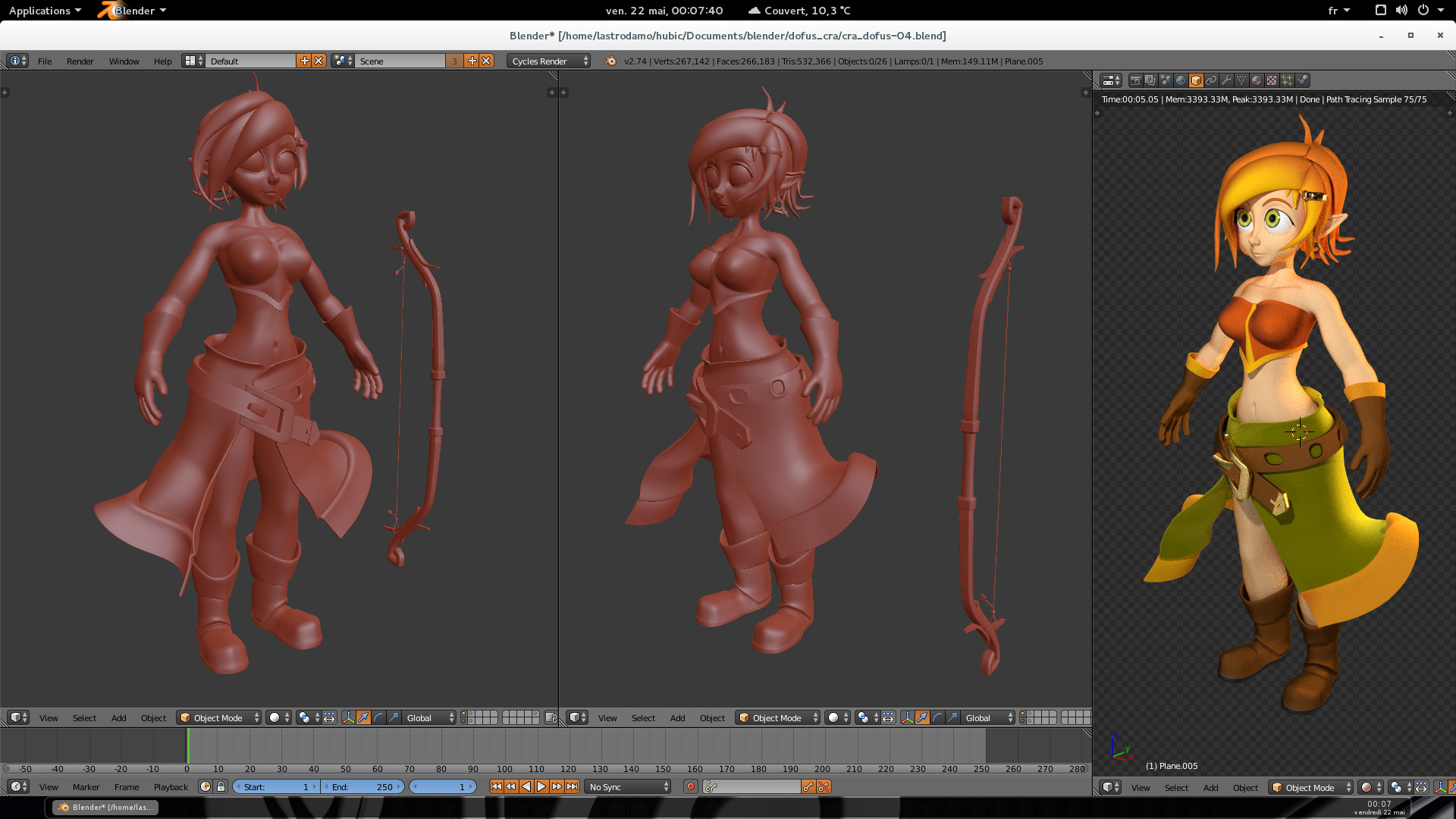1456x819 pixels.
Task: Open the Render properties tab (camera icon)
Action: [x=1135, y=80]
